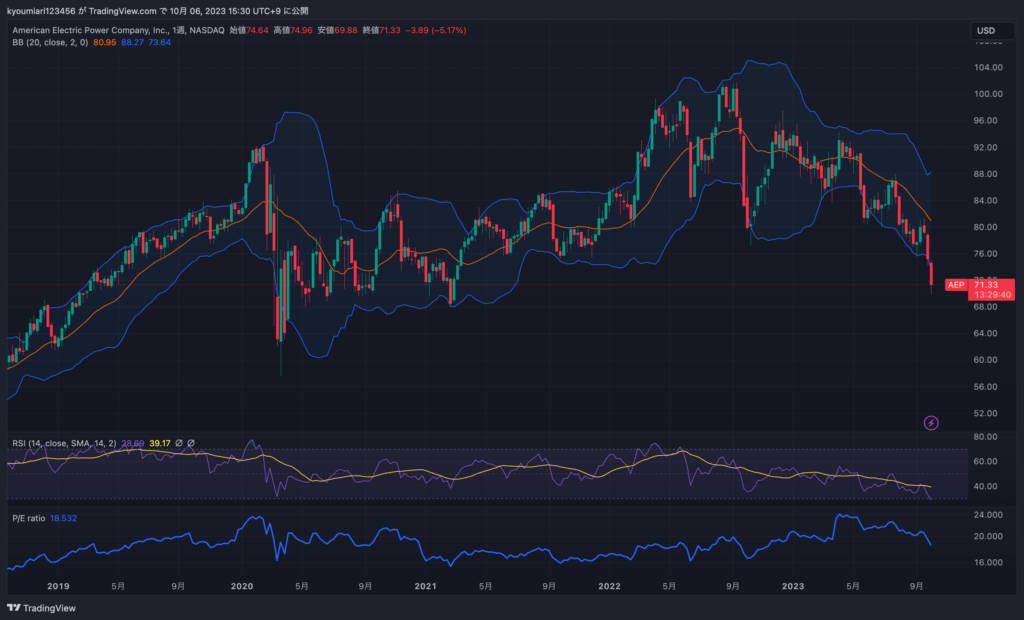Open the TradingView logo at bottom
Image resolution: width=1024 pixels, height=620 pixels.
click(42, 608)
